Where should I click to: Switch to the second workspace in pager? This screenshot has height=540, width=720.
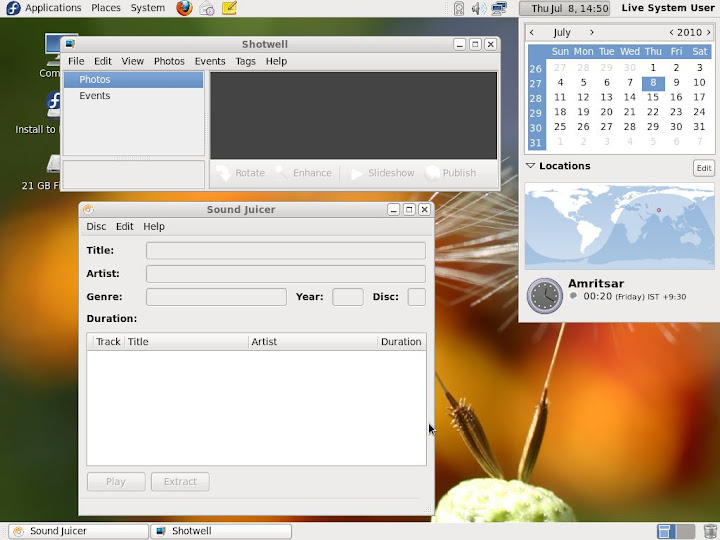tap(685, 531)
